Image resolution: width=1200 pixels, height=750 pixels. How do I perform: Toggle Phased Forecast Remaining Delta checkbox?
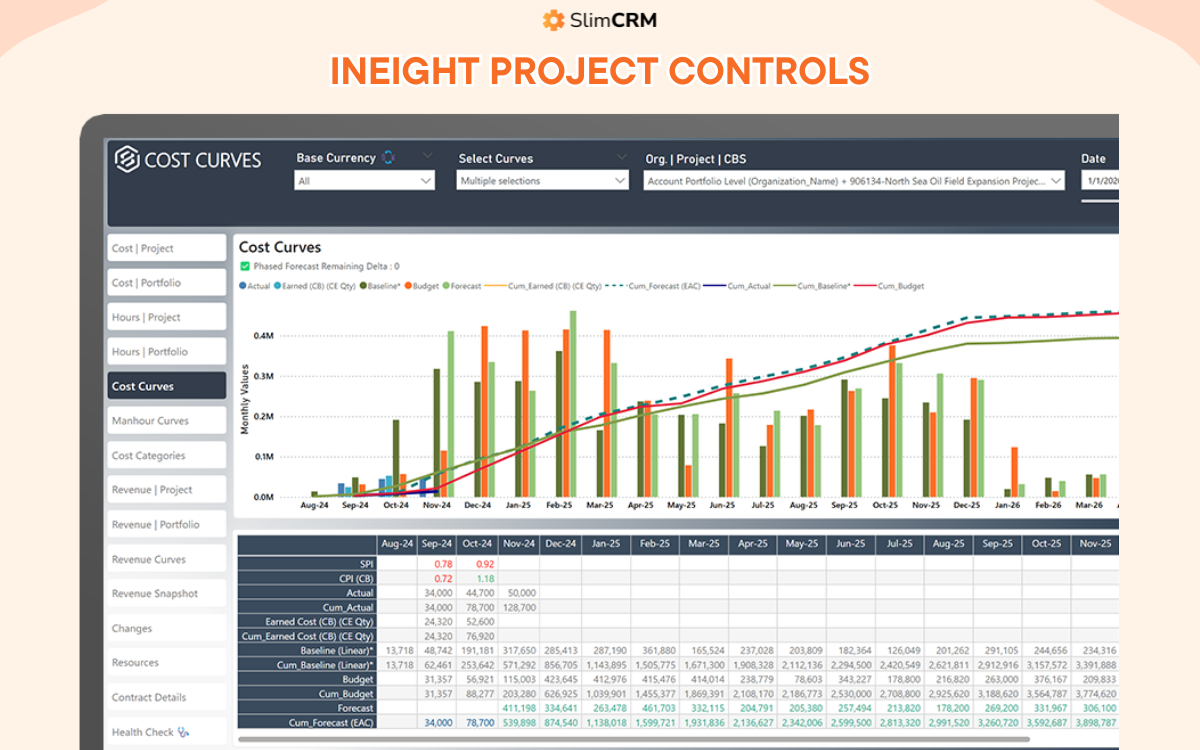(x=245, y=267)
